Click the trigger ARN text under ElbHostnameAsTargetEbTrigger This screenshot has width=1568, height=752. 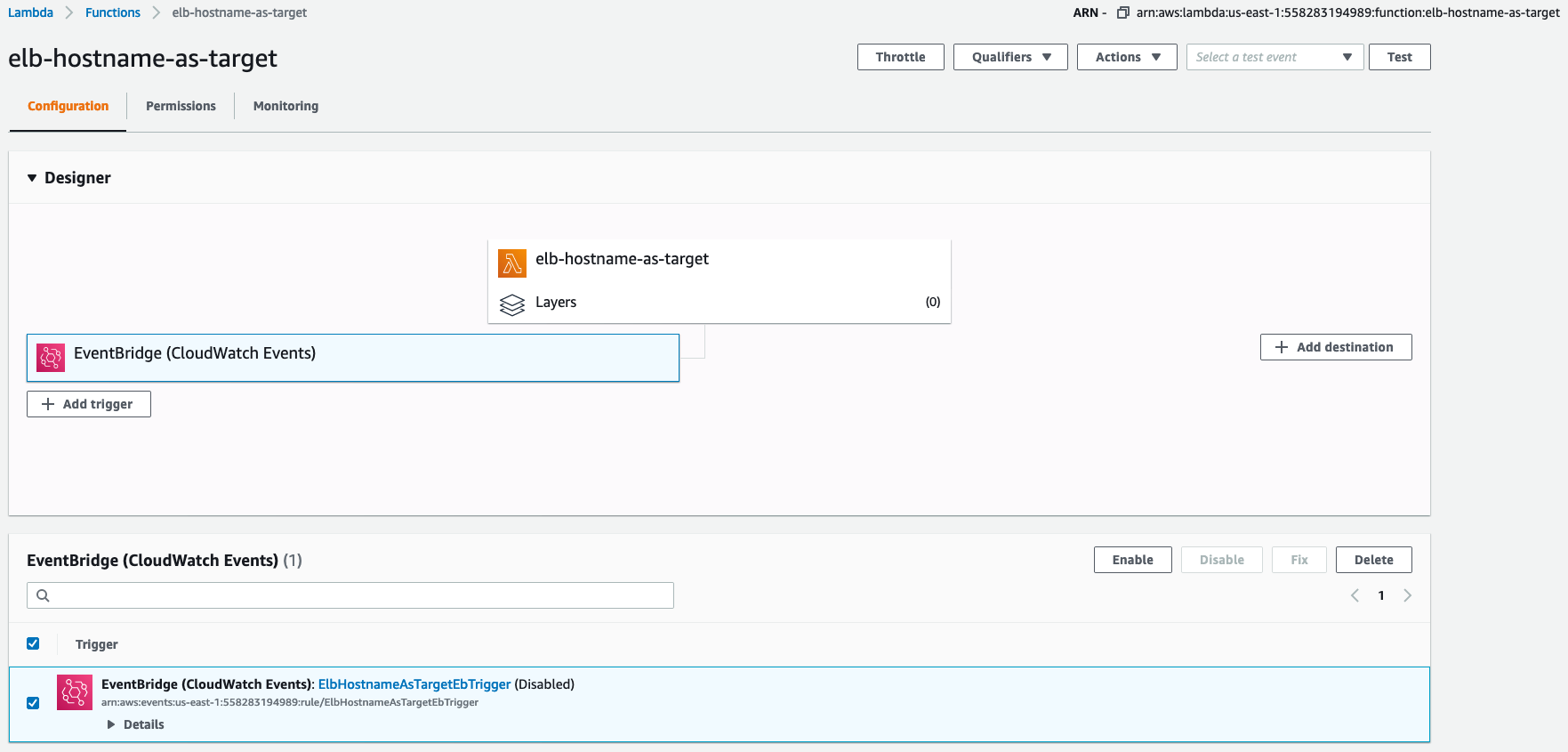coord(290,702)
